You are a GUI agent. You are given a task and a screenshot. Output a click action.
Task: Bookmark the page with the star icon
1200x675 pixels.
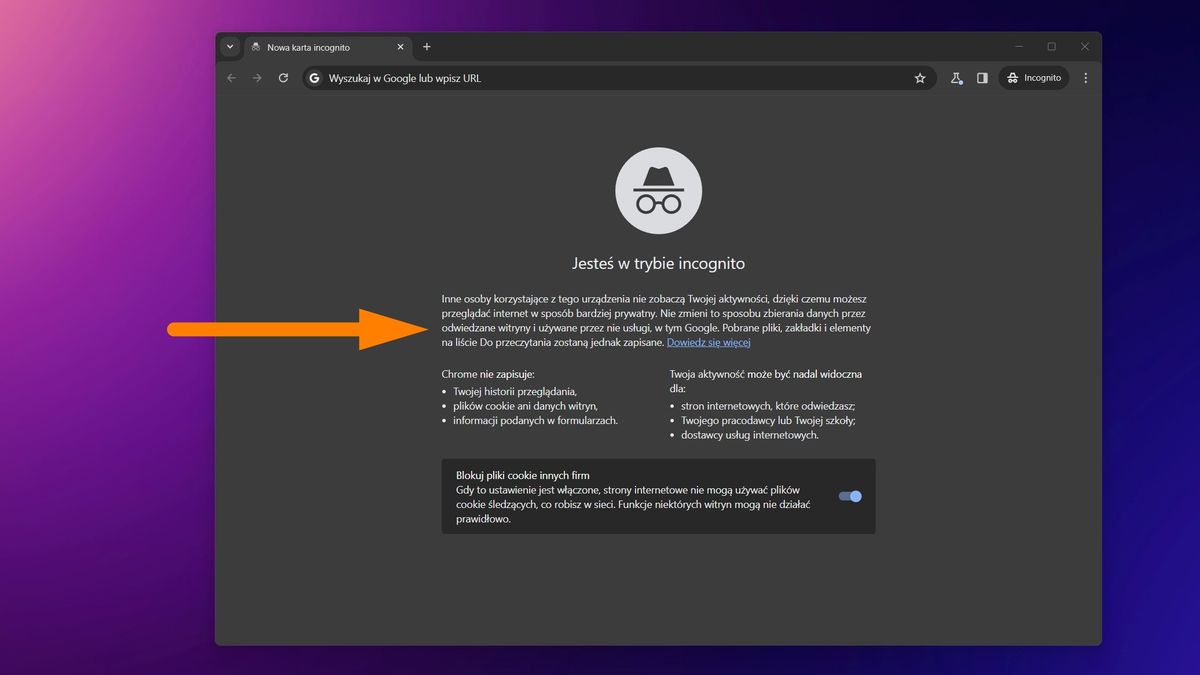click(x=919, y=77)
